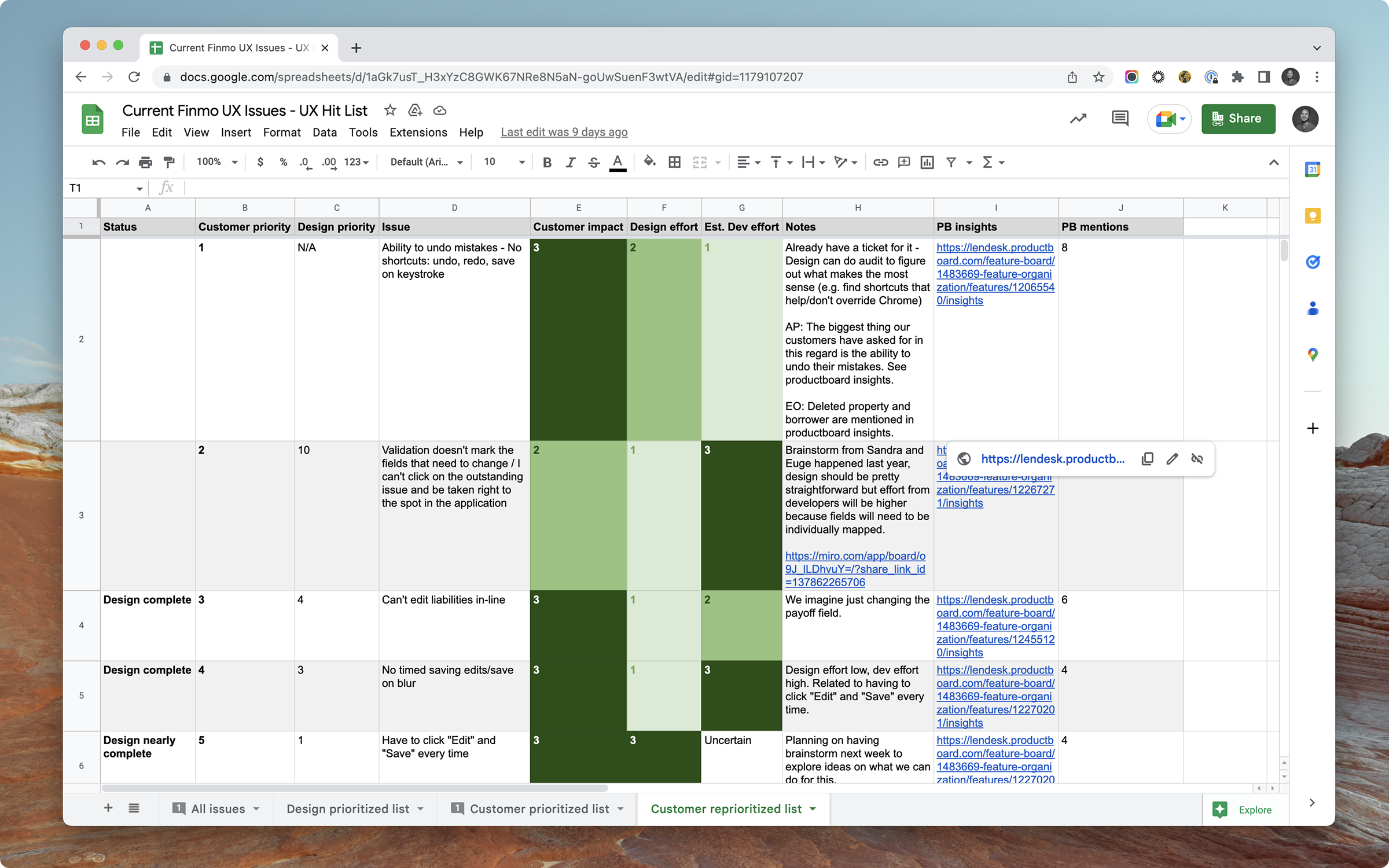
Task: Toggle bold formatting
Action: [x=547, y=162]
